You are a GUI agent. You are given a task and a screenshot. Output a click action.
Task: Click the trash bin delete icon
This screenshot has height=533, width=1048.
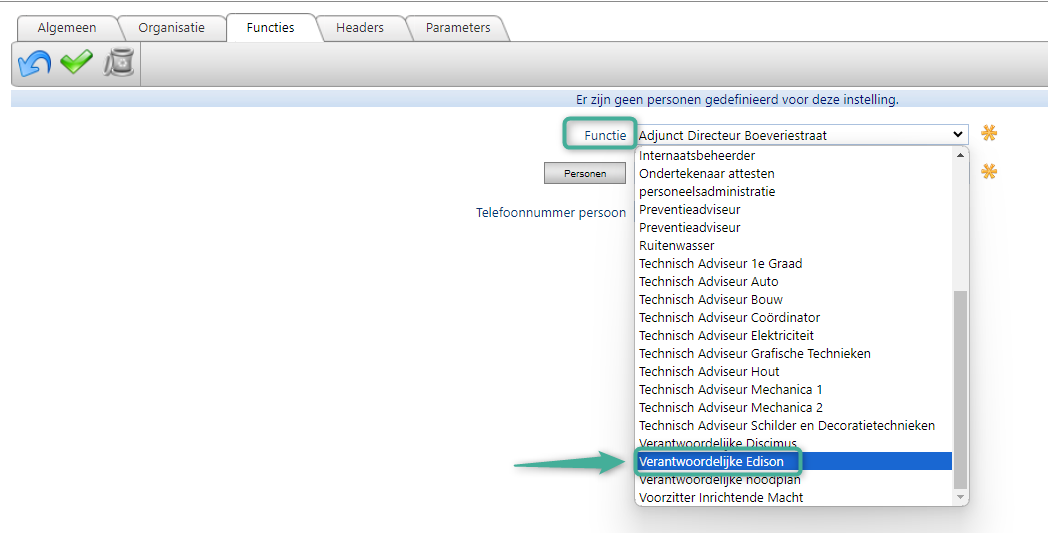pyautogui.click(x=119, y=64)
